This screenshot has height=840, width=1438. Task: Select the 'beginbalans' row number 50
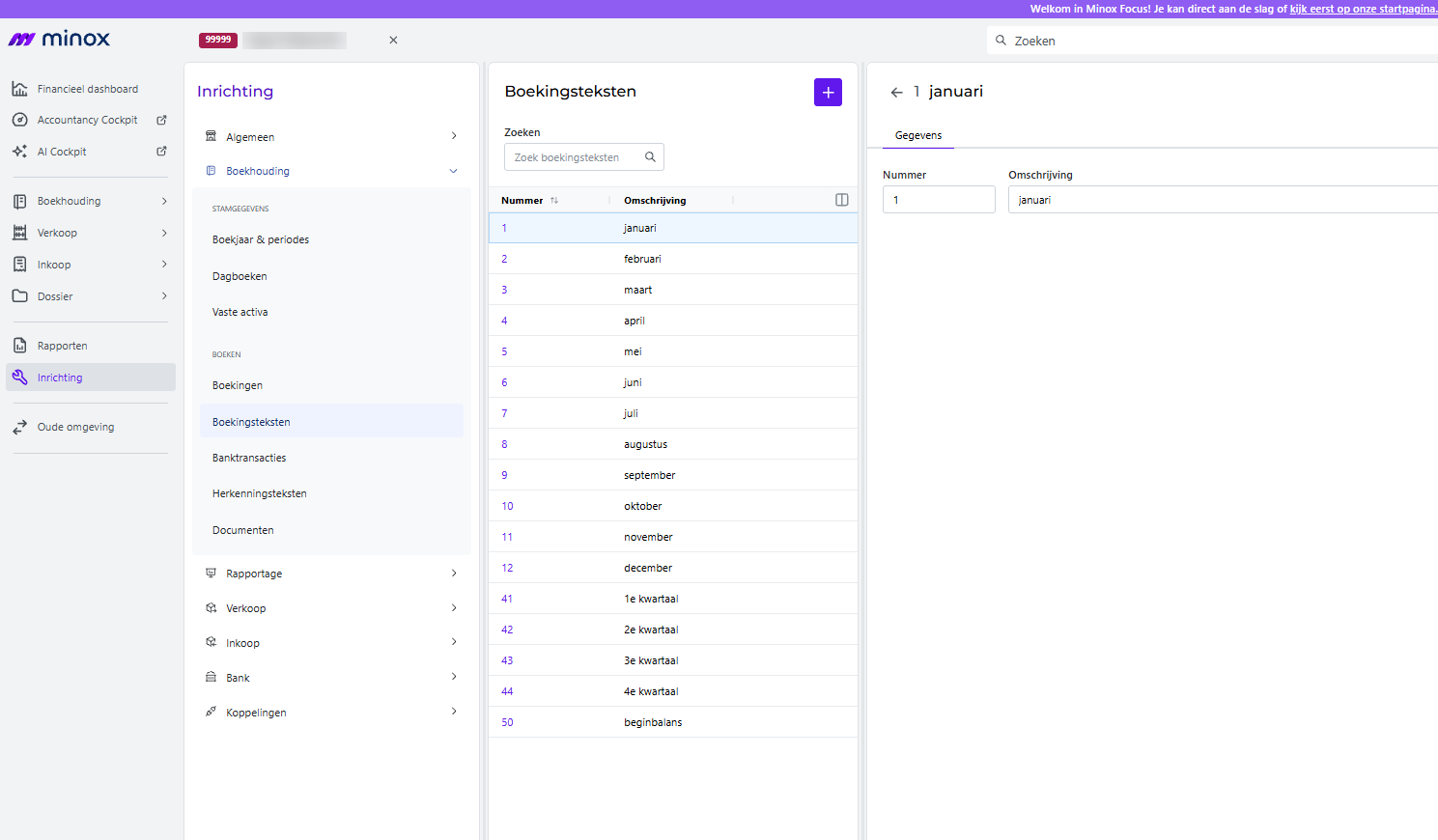[x=673, y=722]
